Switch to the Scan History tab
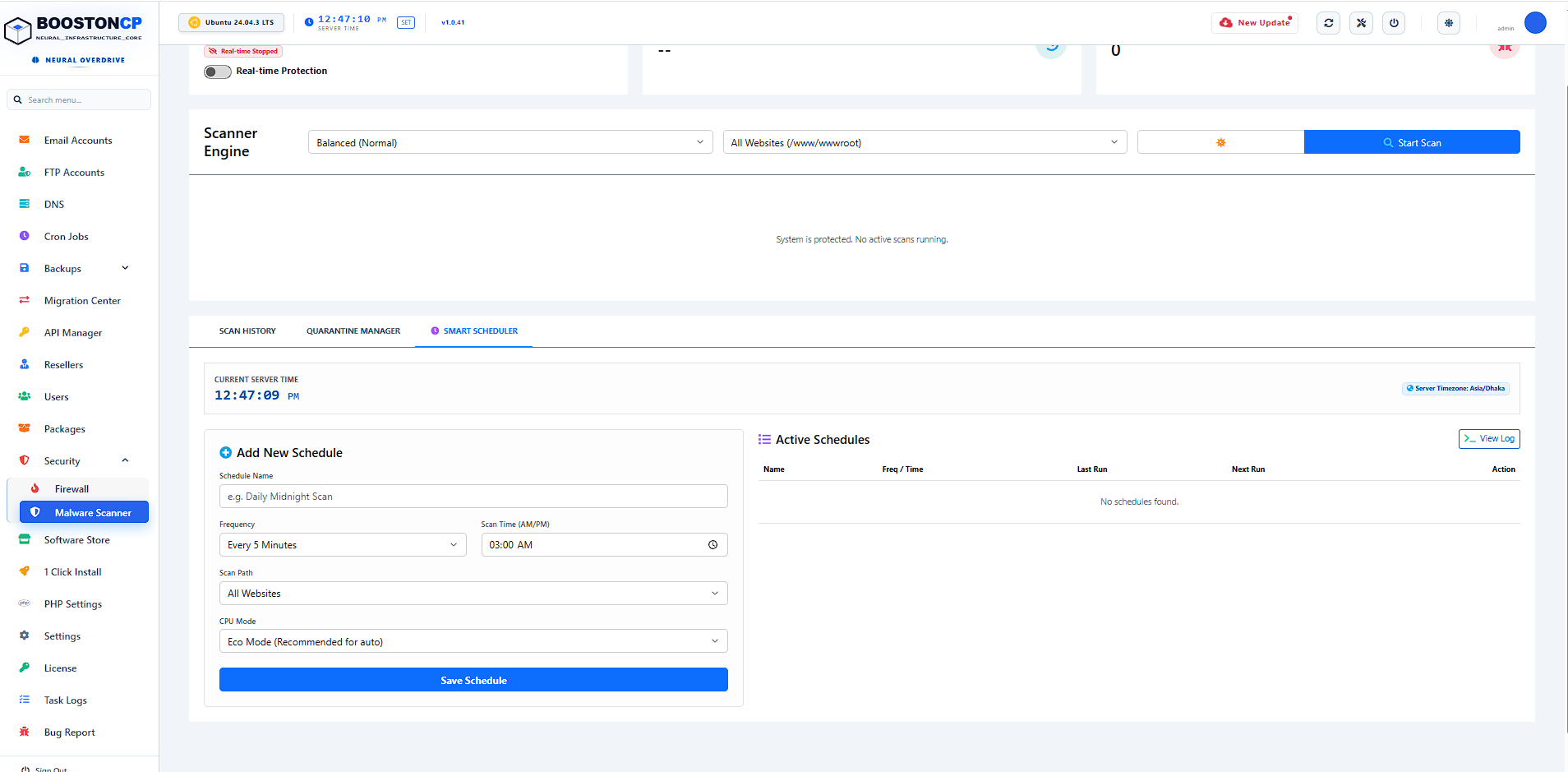Screen dimensions: 1568x772 point(247,331)
